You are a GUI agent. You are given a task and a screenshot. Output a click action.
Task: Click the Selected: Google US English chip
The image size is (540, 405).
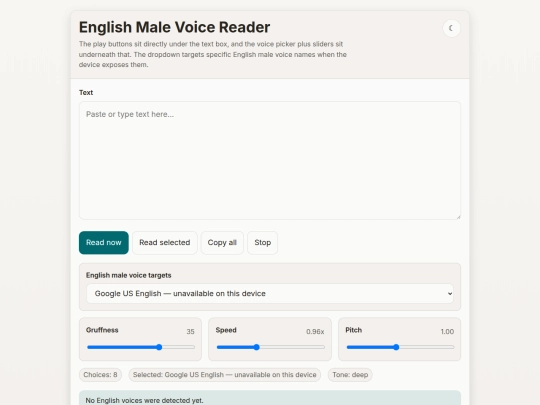point(225,375)
